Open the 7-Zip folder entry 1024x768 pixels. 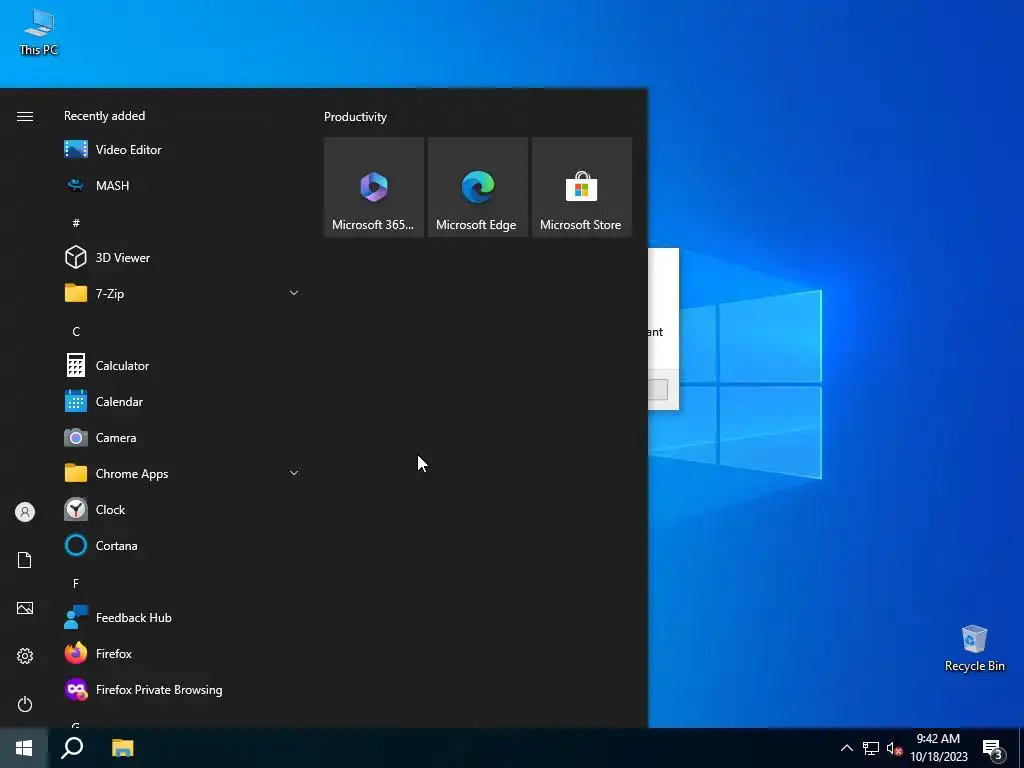pyautogui.click(x=182, y=293)
